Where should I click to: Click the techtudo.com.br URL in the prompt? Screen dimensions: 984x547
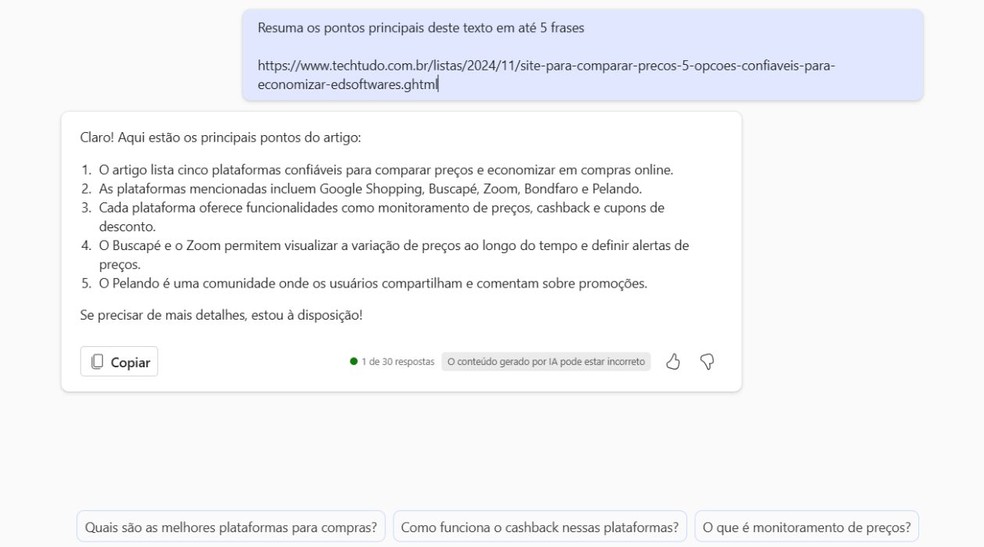[546, 75]
